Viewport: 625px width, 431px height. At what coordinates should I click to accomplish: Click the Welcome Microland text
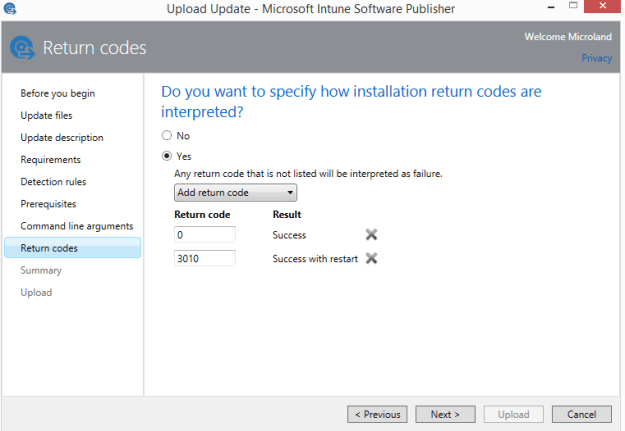[568, 37]
